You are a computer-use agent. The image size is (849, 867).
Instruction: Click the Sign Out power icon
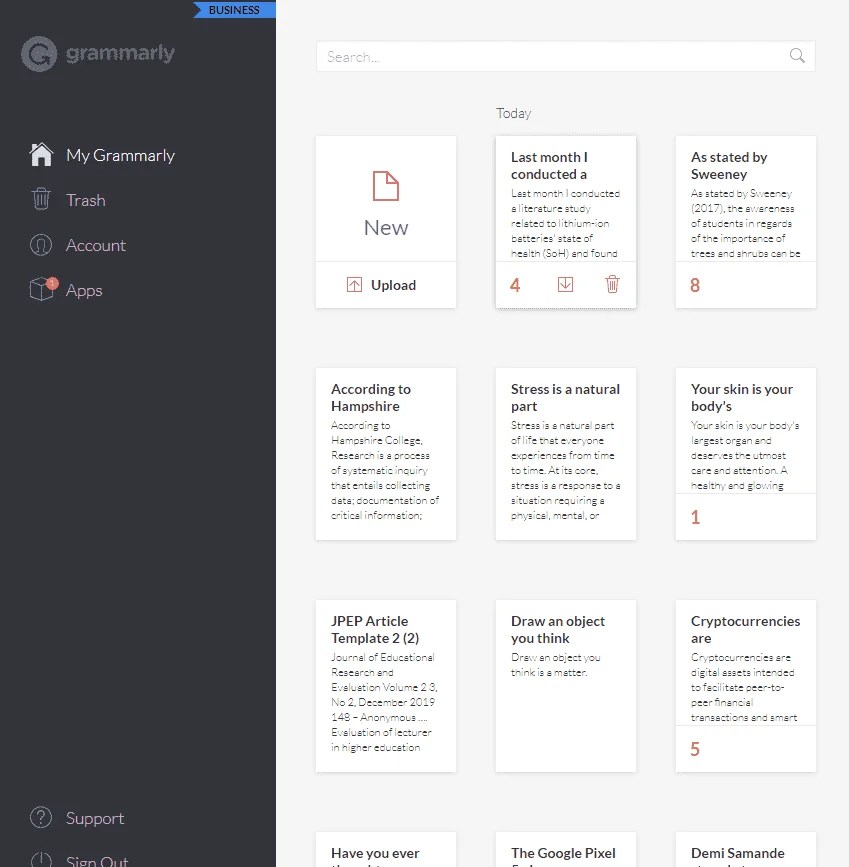pyautogui.click(x=41, y=860)
